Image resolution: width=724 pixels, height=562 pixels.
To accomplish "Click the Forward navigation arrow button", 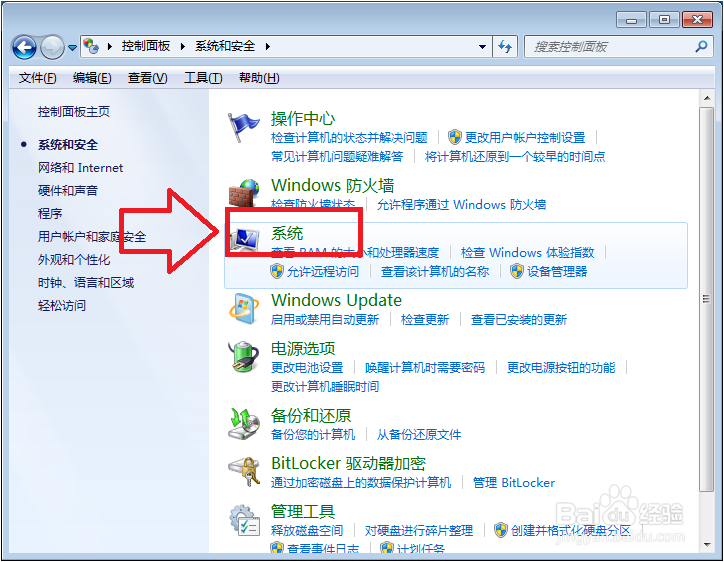I will [52, 47].
